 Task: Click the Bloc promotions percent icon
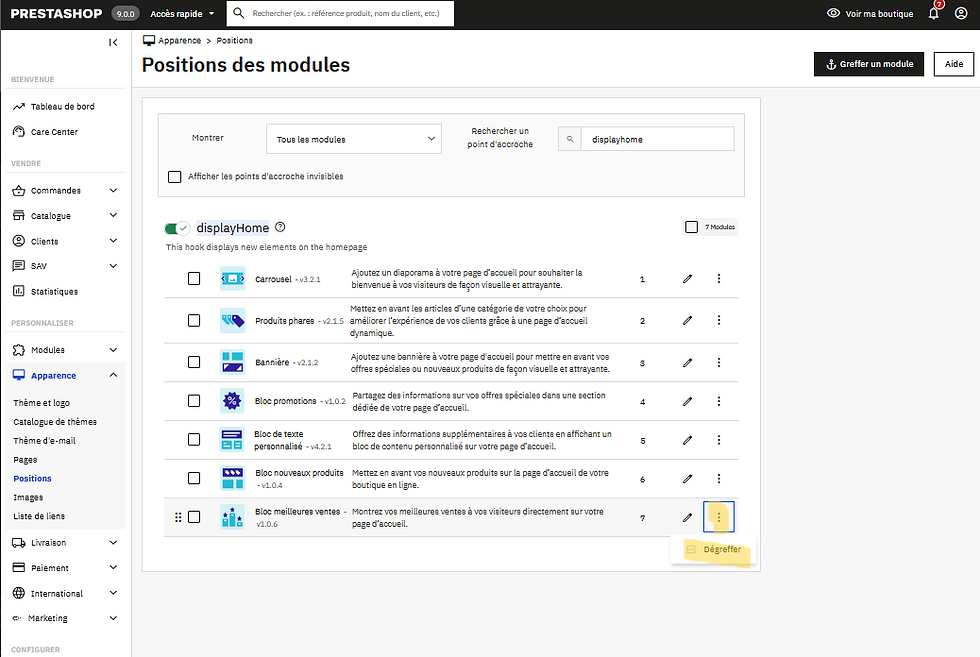pos(232,401)
